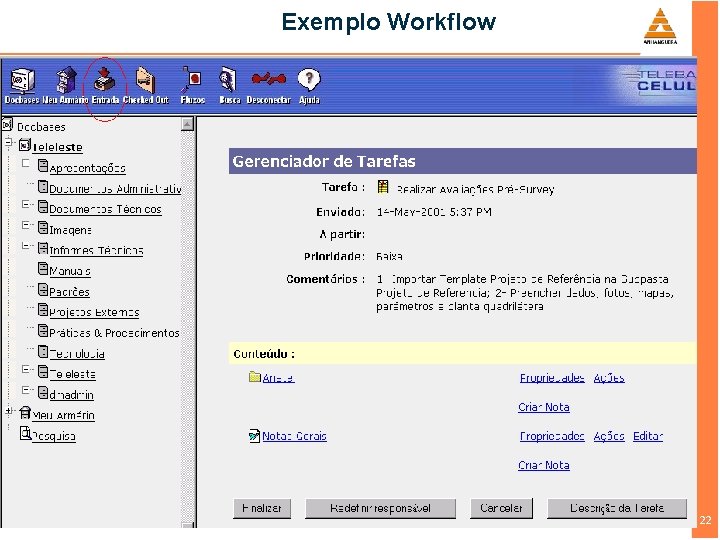Viewport: 720px width, 540px height.
Task: Click the tree panel scroll-up arrow
Action: pos(187,124)
